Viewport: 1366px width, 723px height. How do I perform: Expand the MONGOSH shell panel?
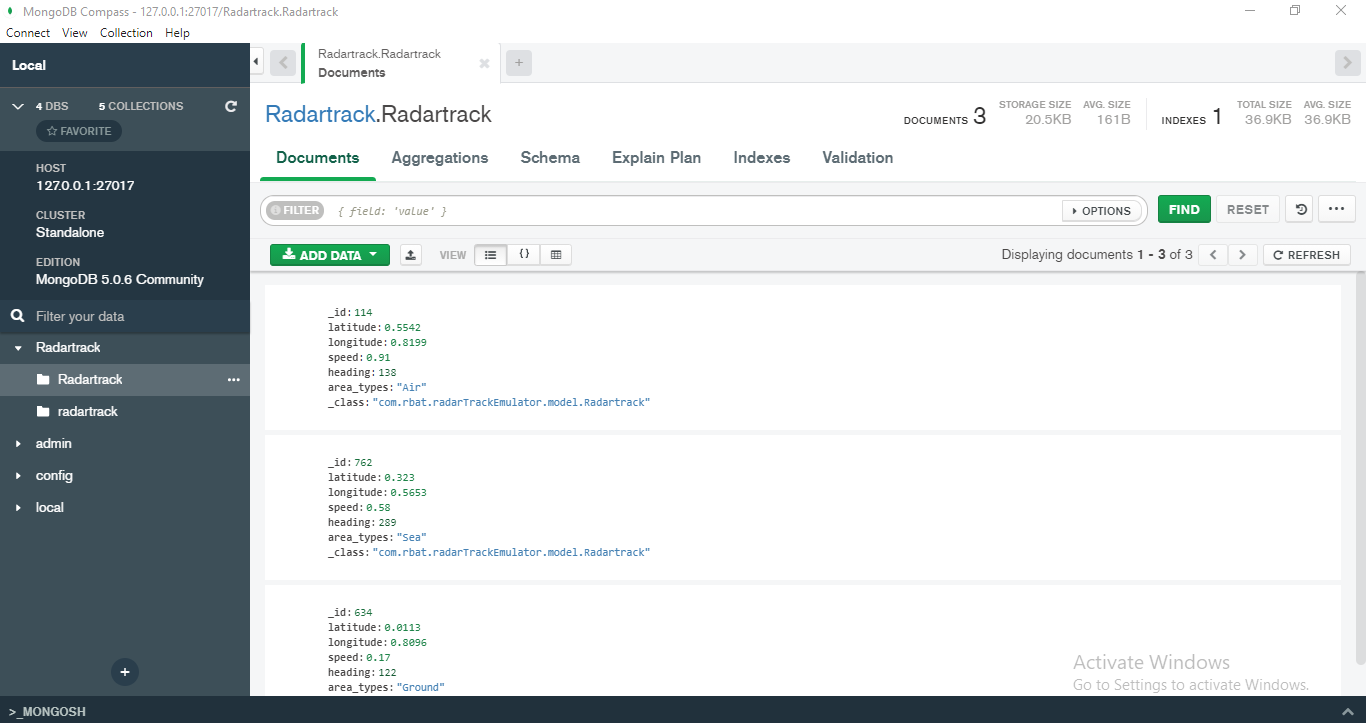(x=1349, y=711)
